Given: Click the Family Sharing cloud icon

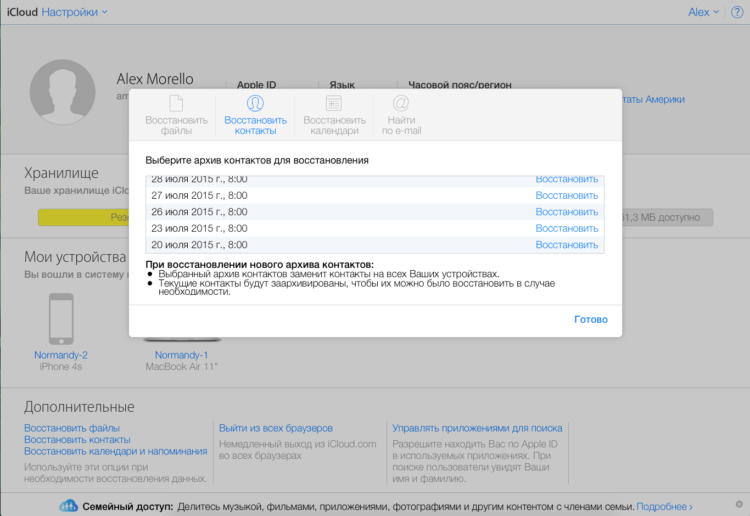Looking at the screenshot, I should click(x=68, y=505).
